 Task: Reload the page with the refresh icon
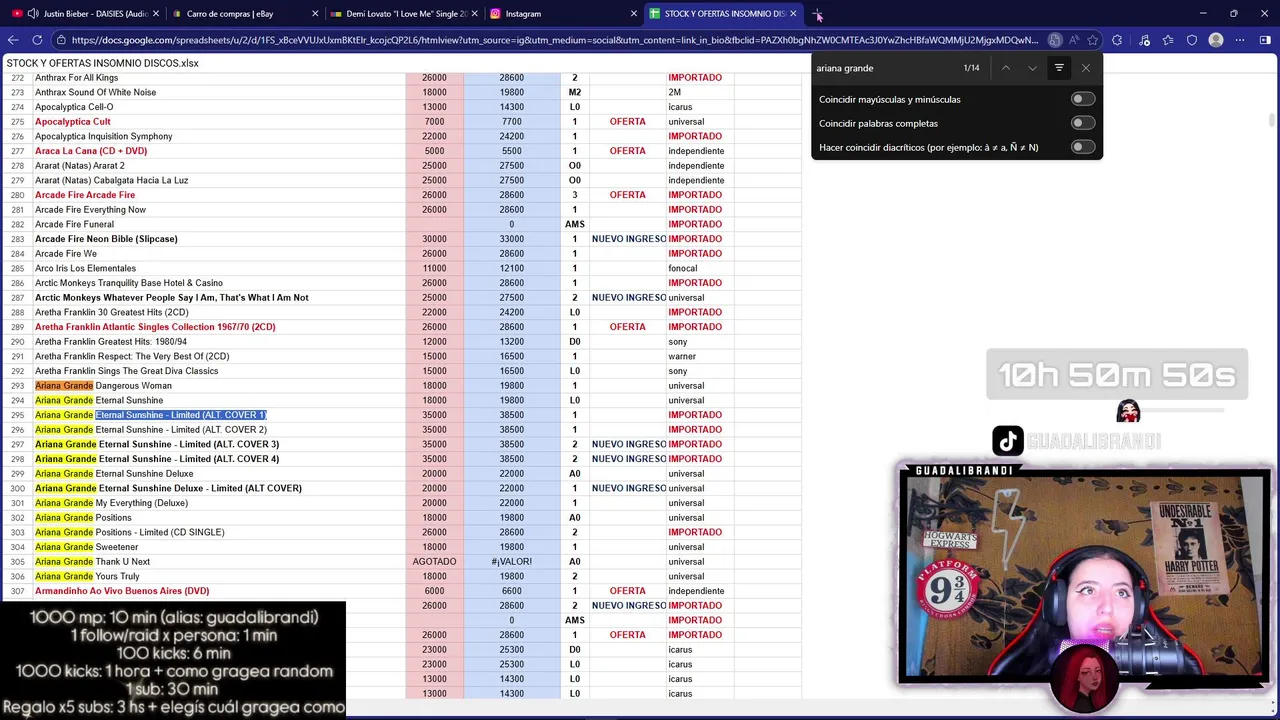pos(37,40)
